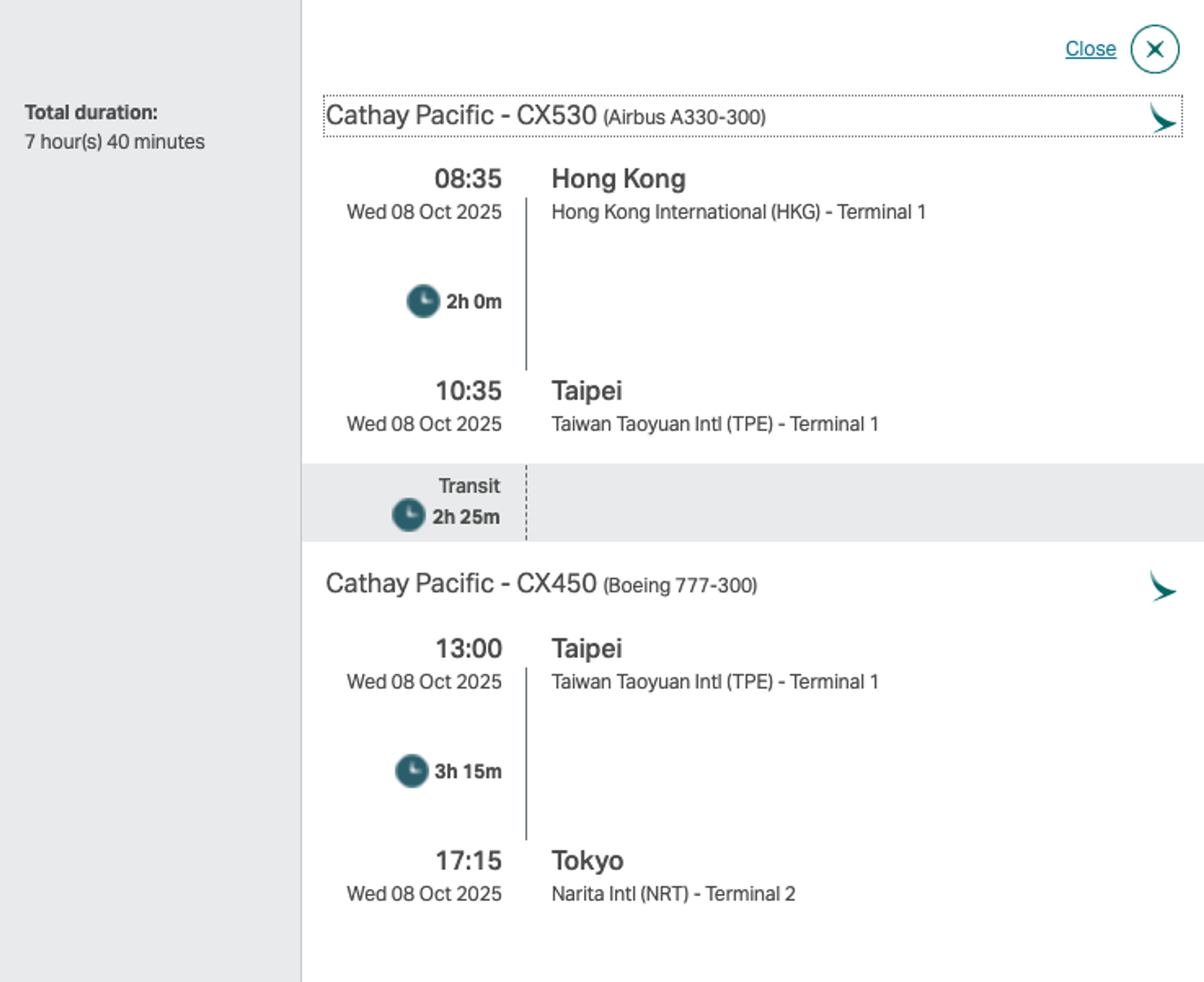The height and width of the screenshot is (982, 1204).
Task: Click the Close link
Action: (x=1090, y=49)
